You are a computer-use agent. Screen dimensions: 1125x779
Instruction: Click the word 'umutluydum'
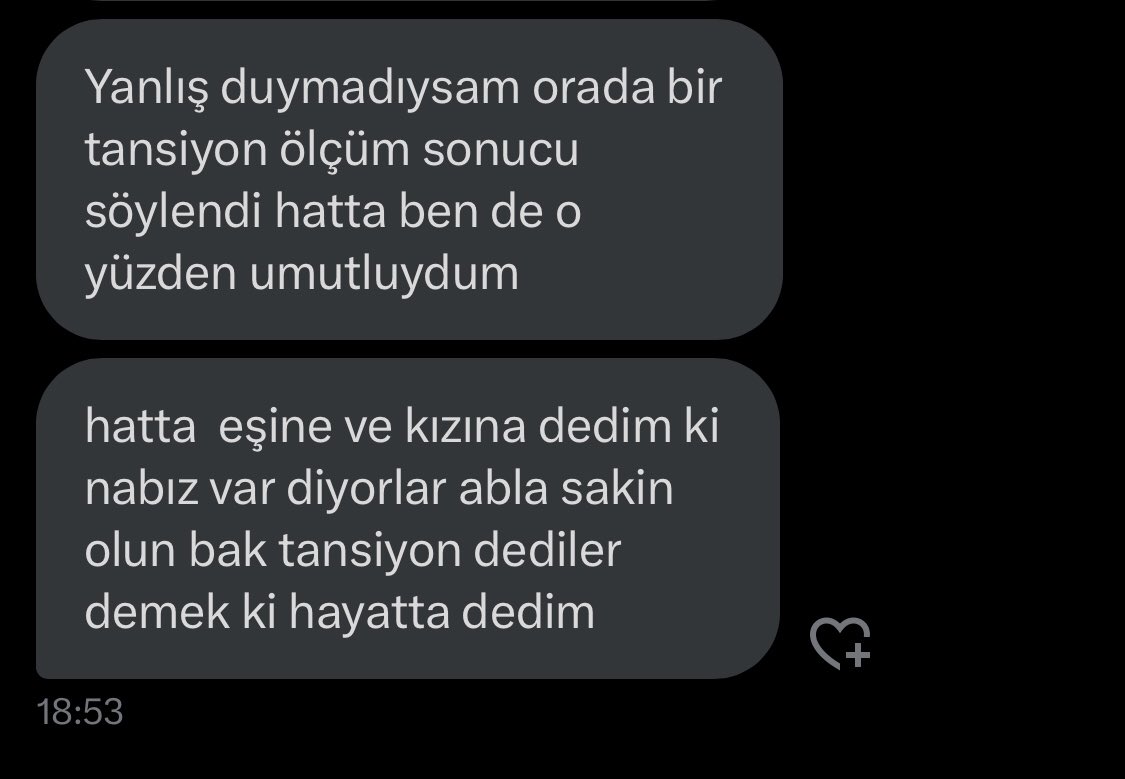tap(384, 274)
